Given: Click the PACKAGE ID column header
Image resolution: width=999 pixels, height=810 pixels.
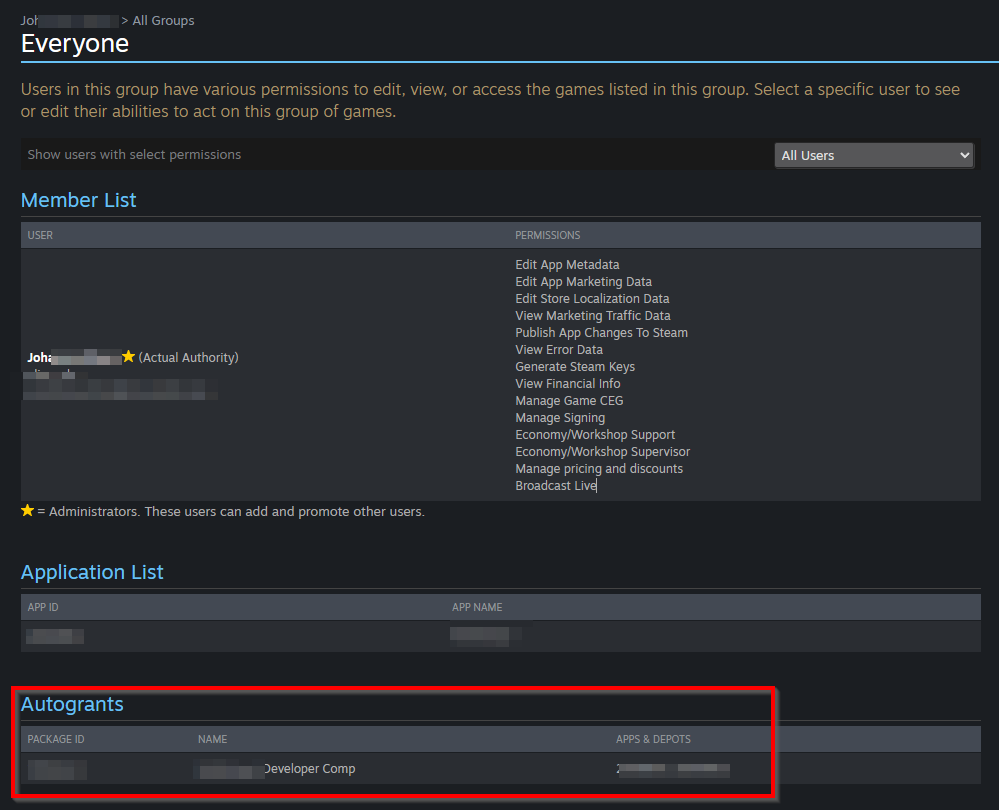Looking at the screenshot, I should (56, 739).
